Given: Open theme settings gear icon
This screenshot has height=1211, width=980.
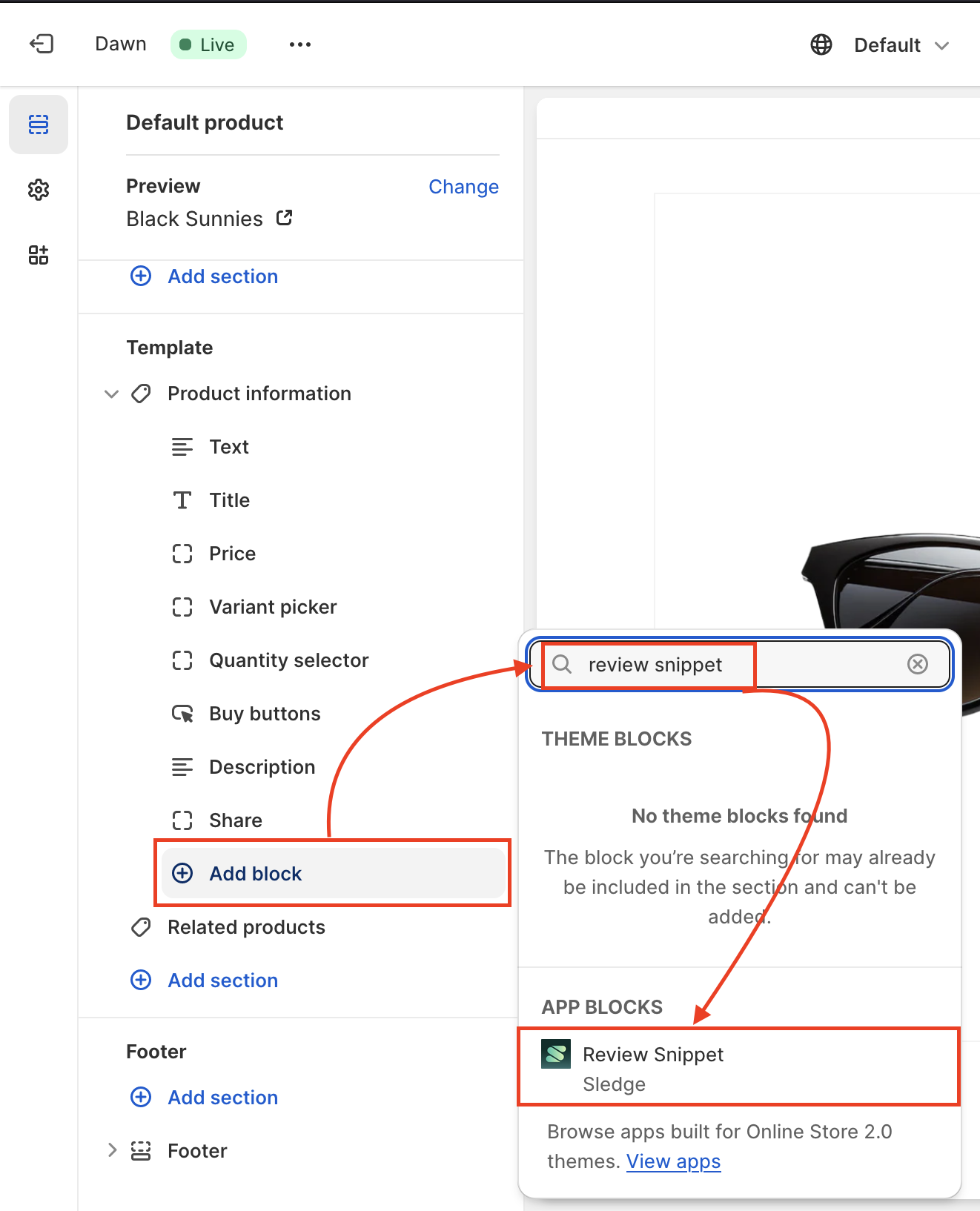Looking at the screenshot, I should pyautogui.click(x=39, y=190).
